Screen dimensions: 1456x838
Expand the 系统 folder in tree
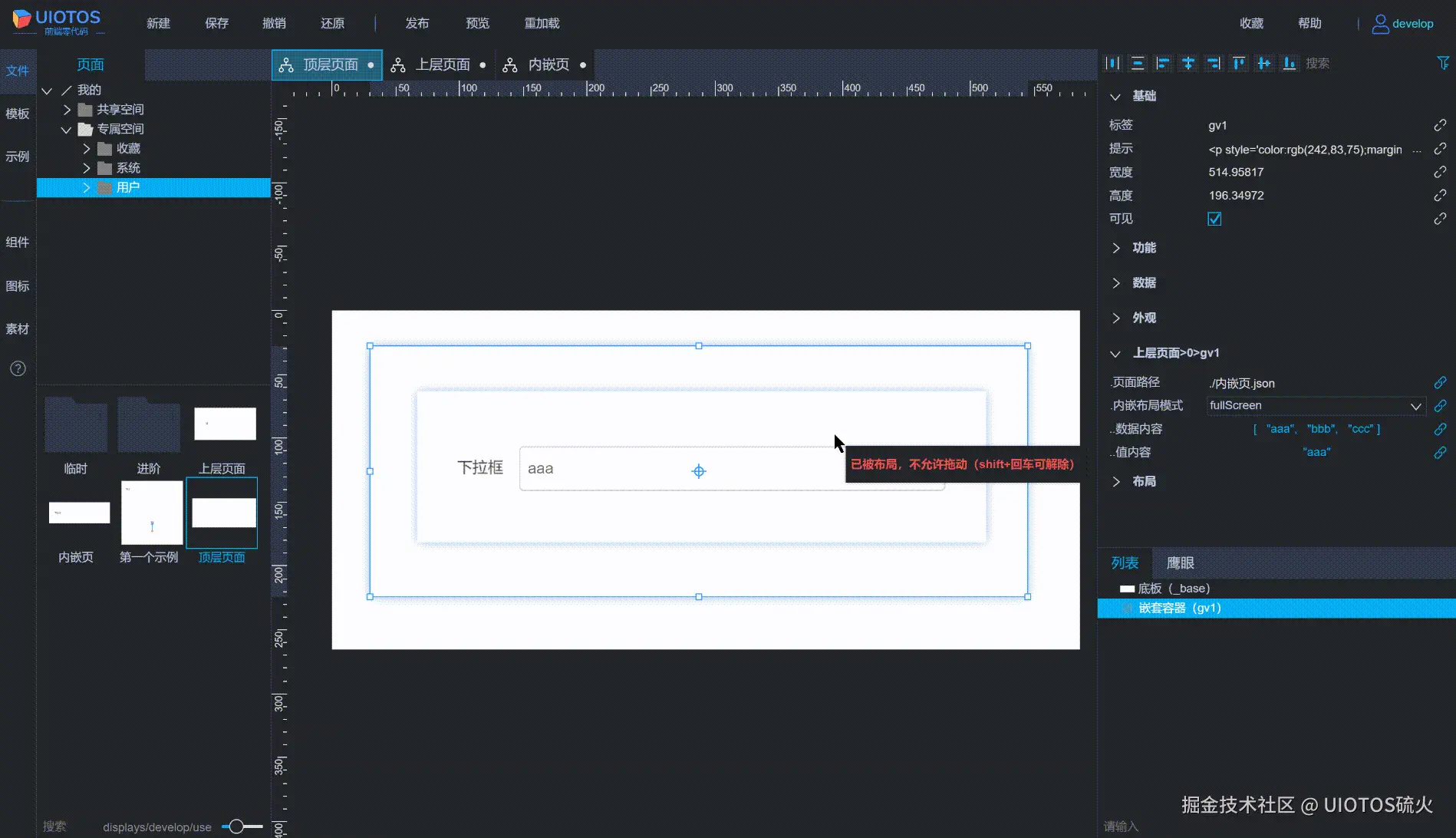[x=87, y=168]
